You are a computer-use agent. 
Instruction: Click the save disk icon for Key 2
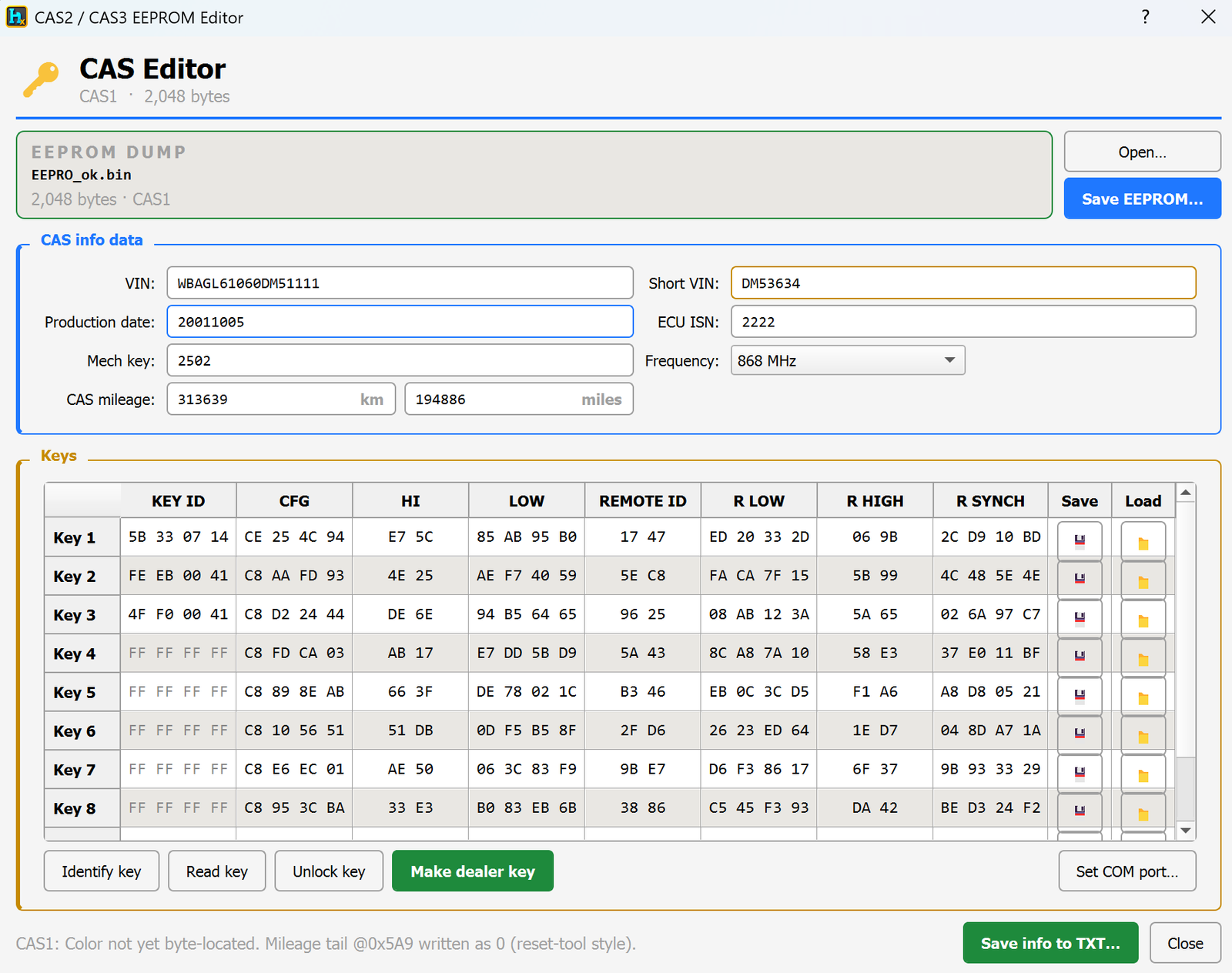[1080, 579]
